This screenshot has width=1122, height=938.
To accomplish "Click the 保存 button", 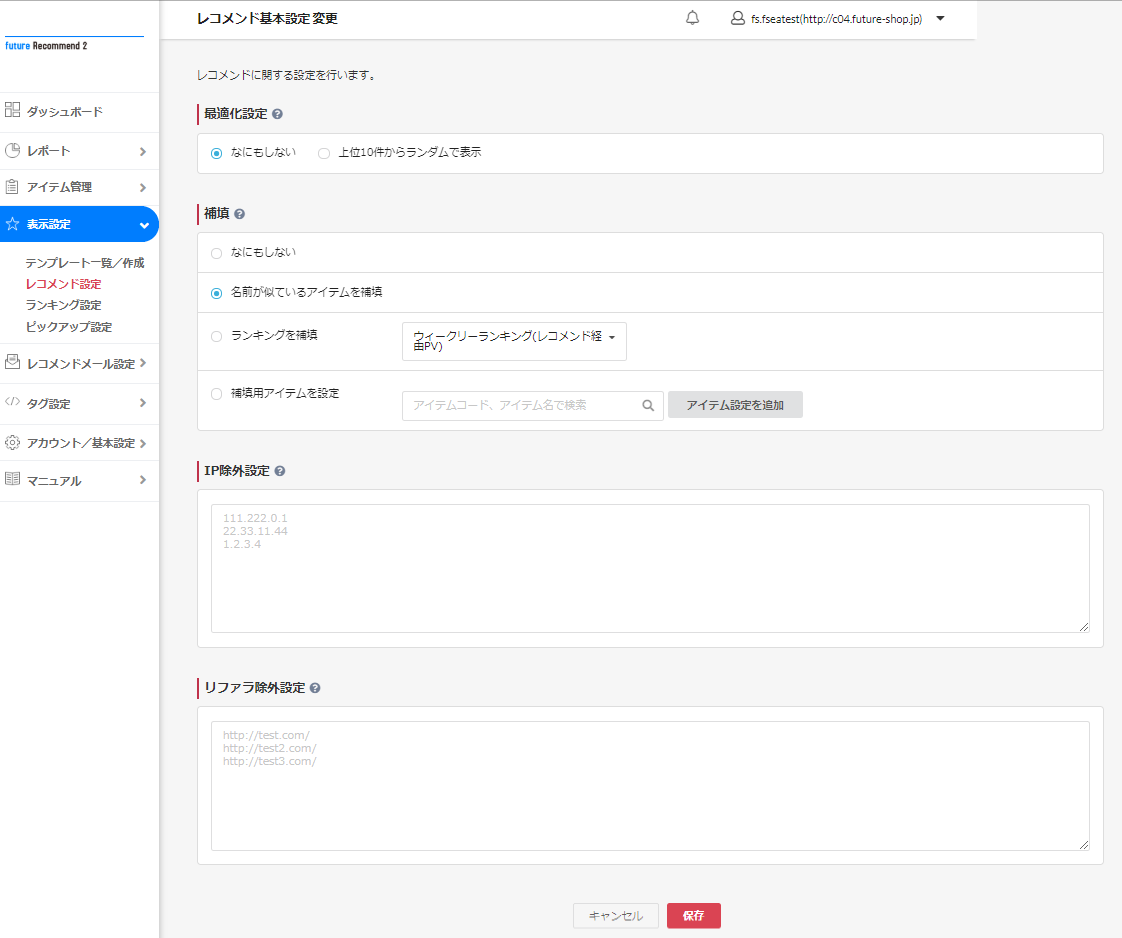I will (x=693, y=916).
